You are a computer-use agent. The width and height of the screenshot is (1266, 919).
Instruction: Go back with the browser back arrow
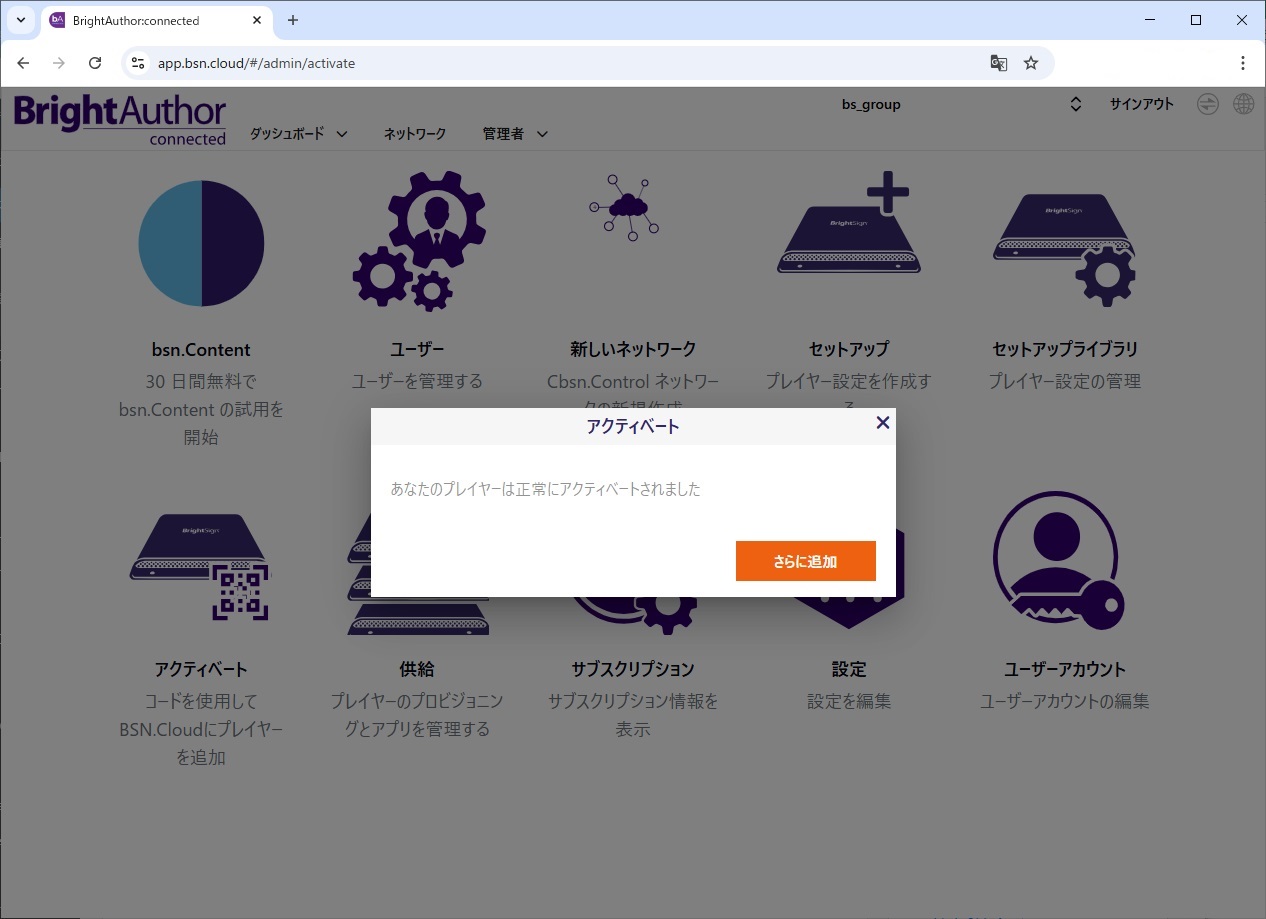click(23, 63)
